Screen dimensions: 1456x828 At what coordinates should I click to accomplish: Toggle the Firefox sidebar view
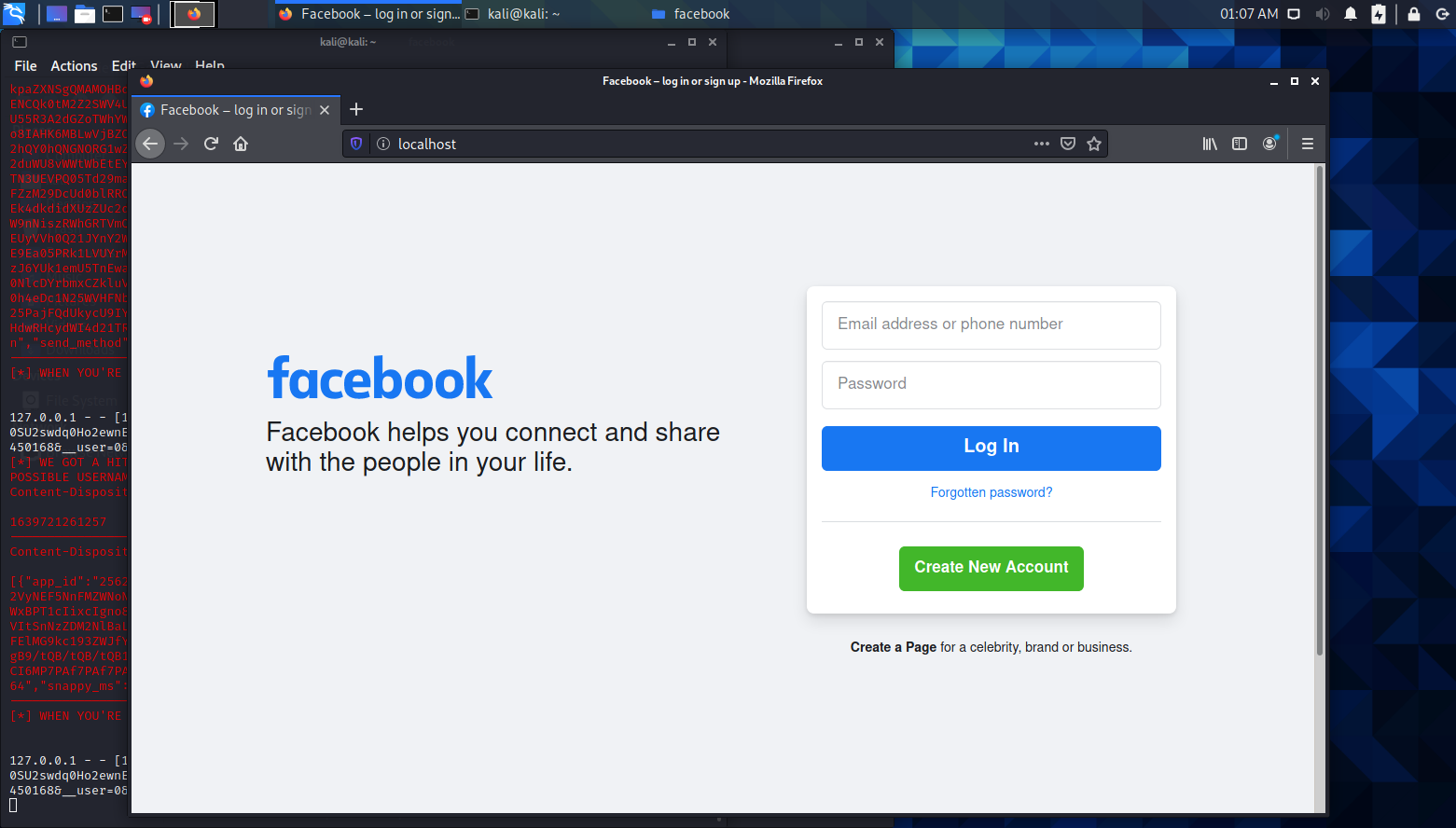[1240, 144]
